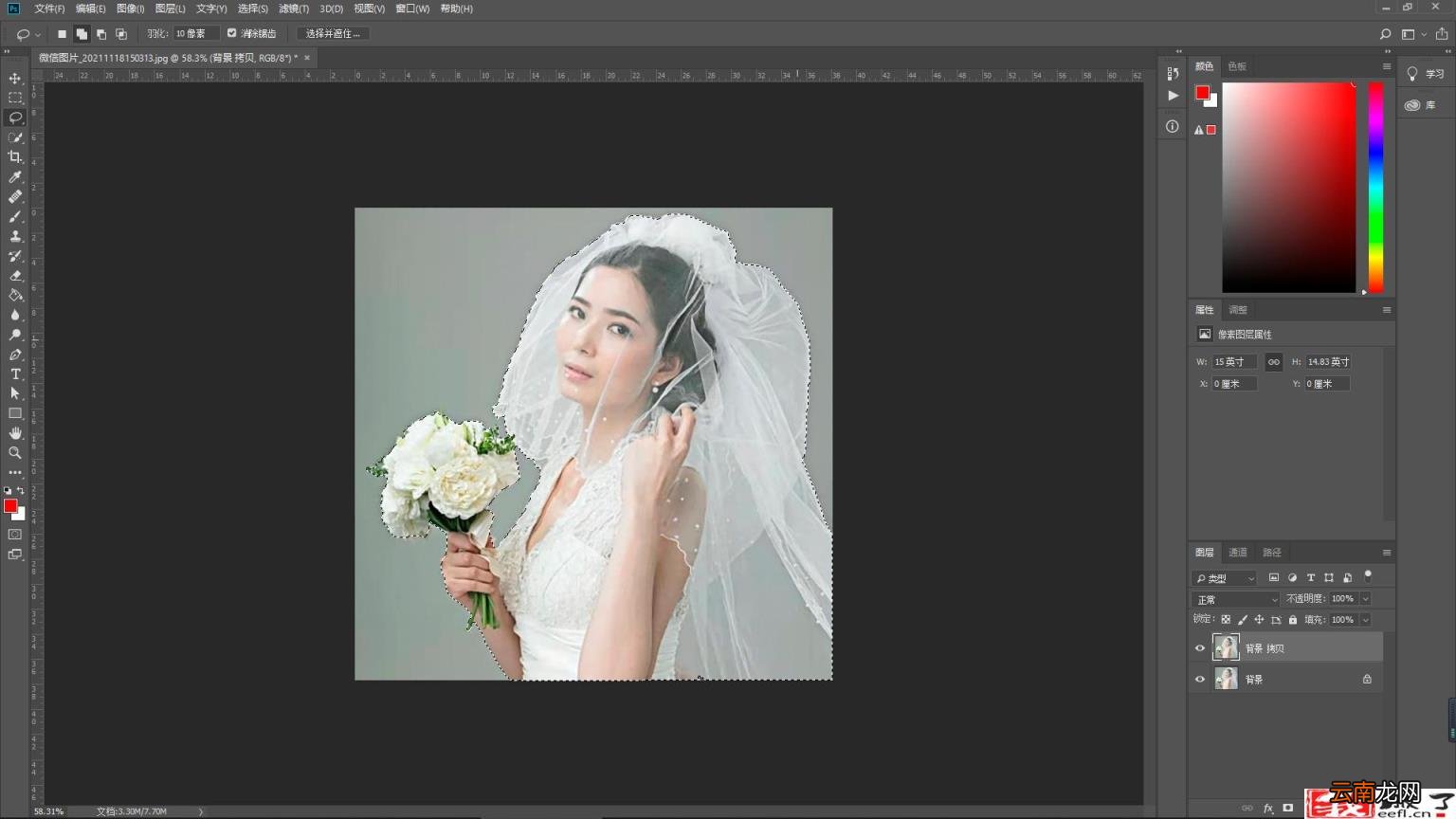Select the Hand tool
Image resolution: width=1456 pixels, height=819 pixels.
click(x=14, y=433)
